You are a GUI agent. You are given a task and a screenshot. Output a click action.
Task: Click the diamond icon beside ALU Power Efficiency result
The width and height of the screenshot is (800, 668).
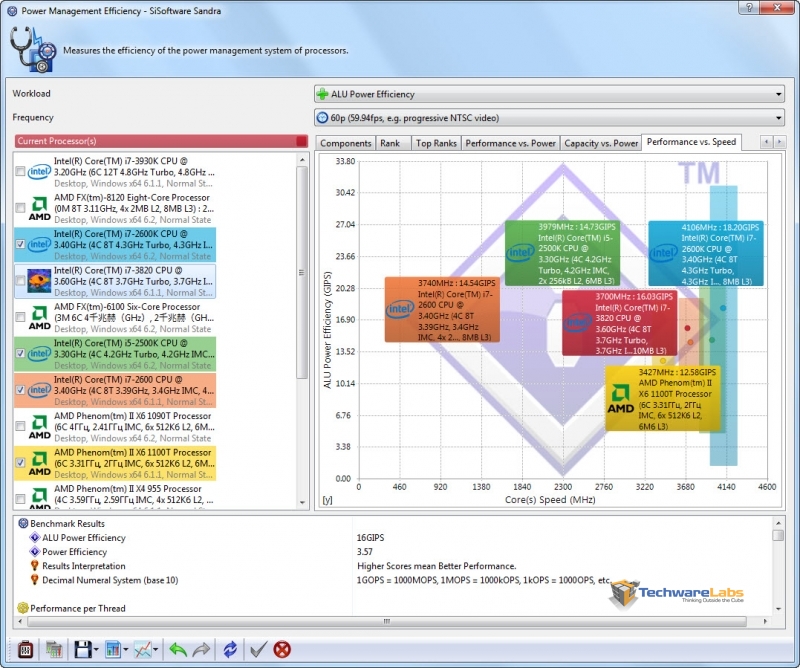tap(35, 537)
